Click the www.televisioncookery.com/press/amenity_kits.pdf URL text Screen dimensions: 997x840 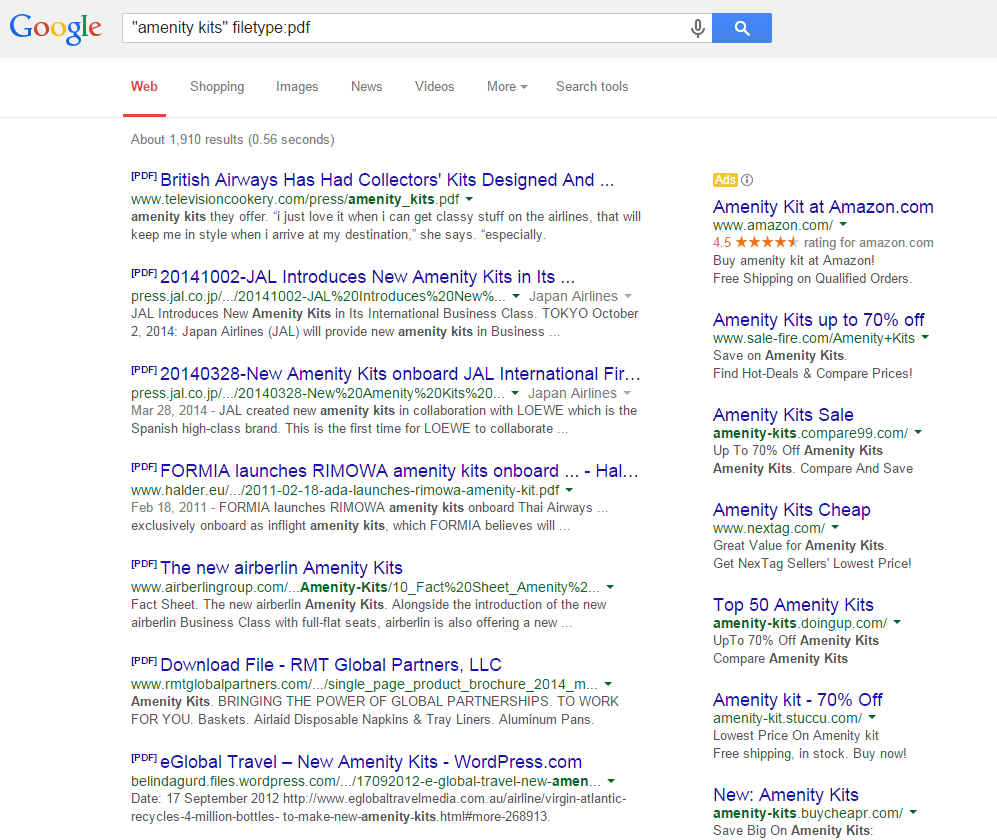pos(295,199)
